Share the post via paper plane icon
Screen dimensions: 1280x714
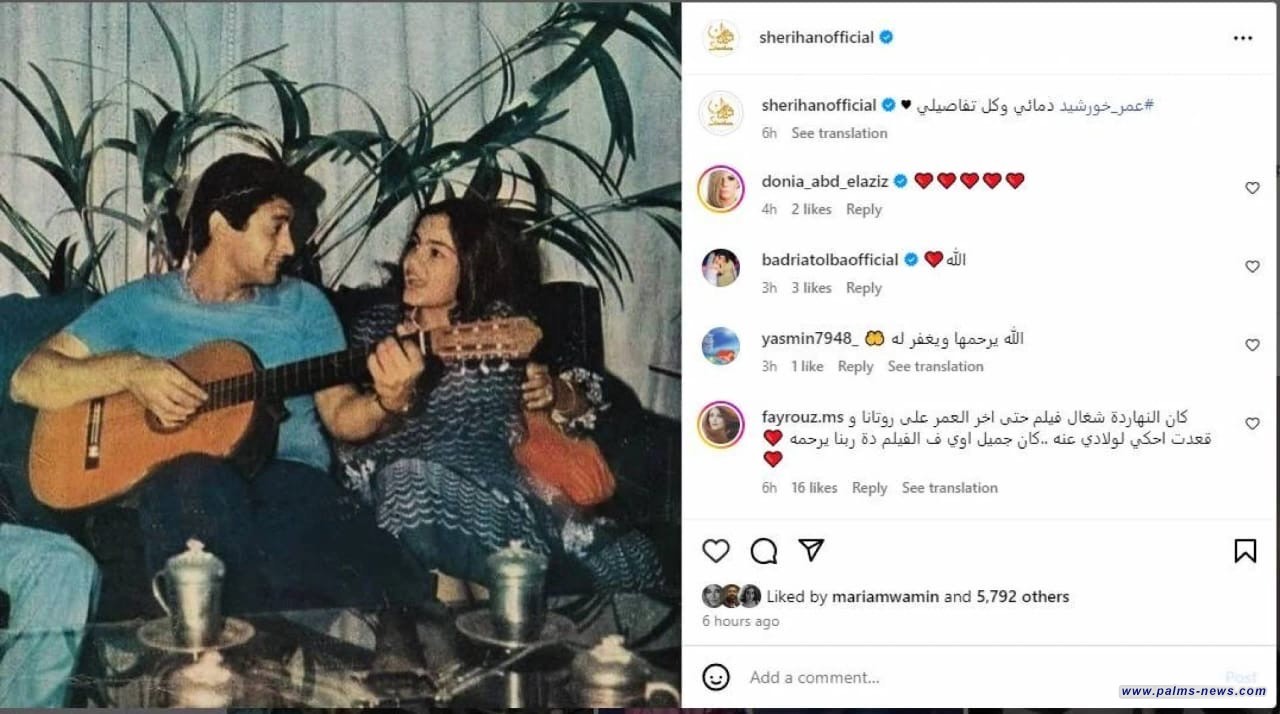pyautogui.click(x=811, y=550)
